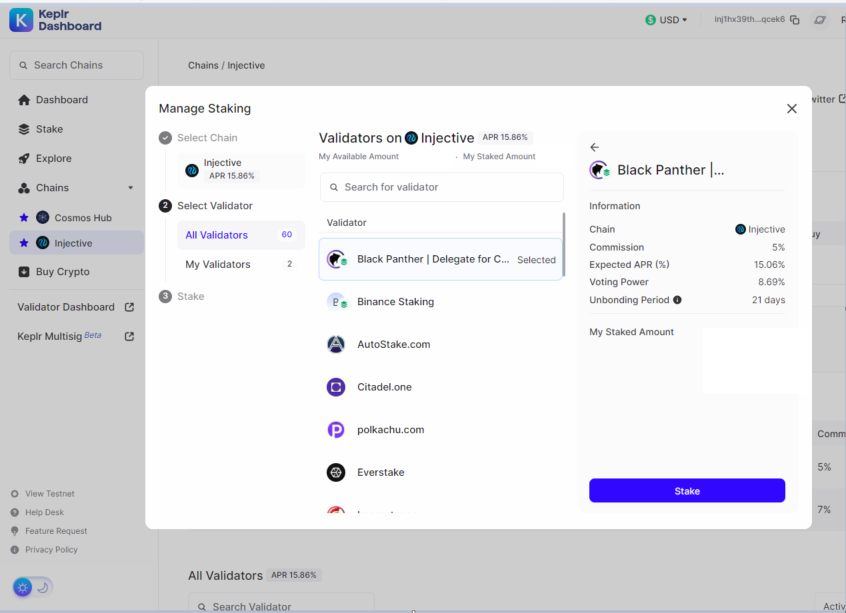Screen dimensions: 846x613
Task: Toggle the light/dark theme switch
Action: [x=33, y=587]
